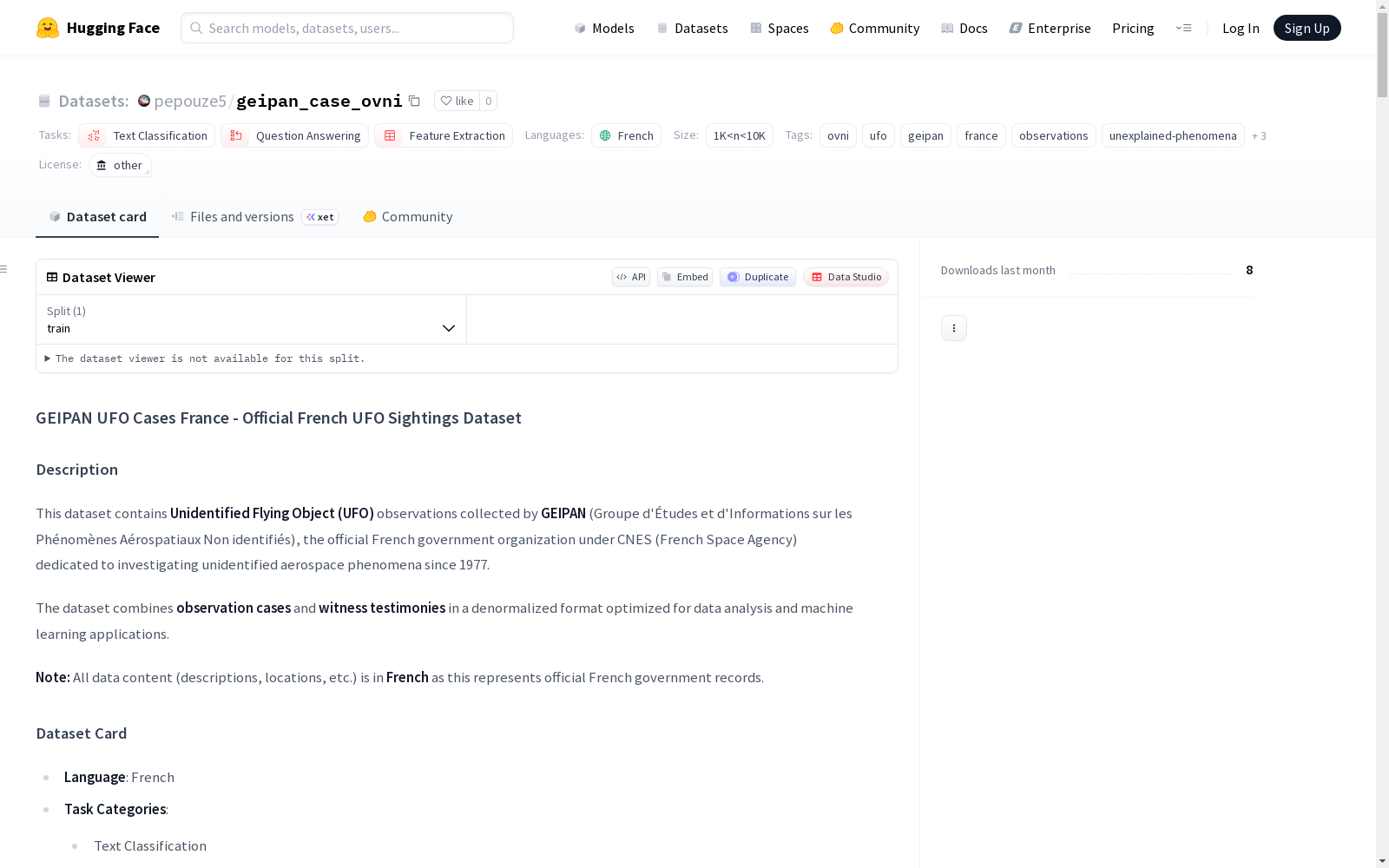Click the Dataset Viewer heading

point(109,277)
